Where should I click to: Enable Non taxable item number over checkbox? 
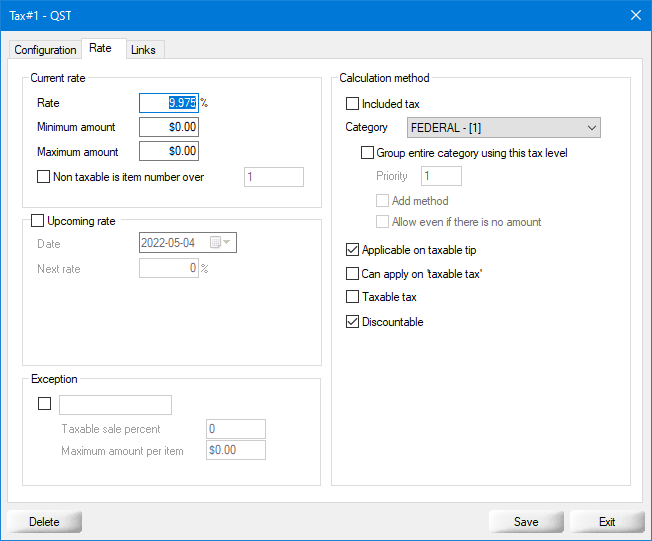[x=43, y=177]
